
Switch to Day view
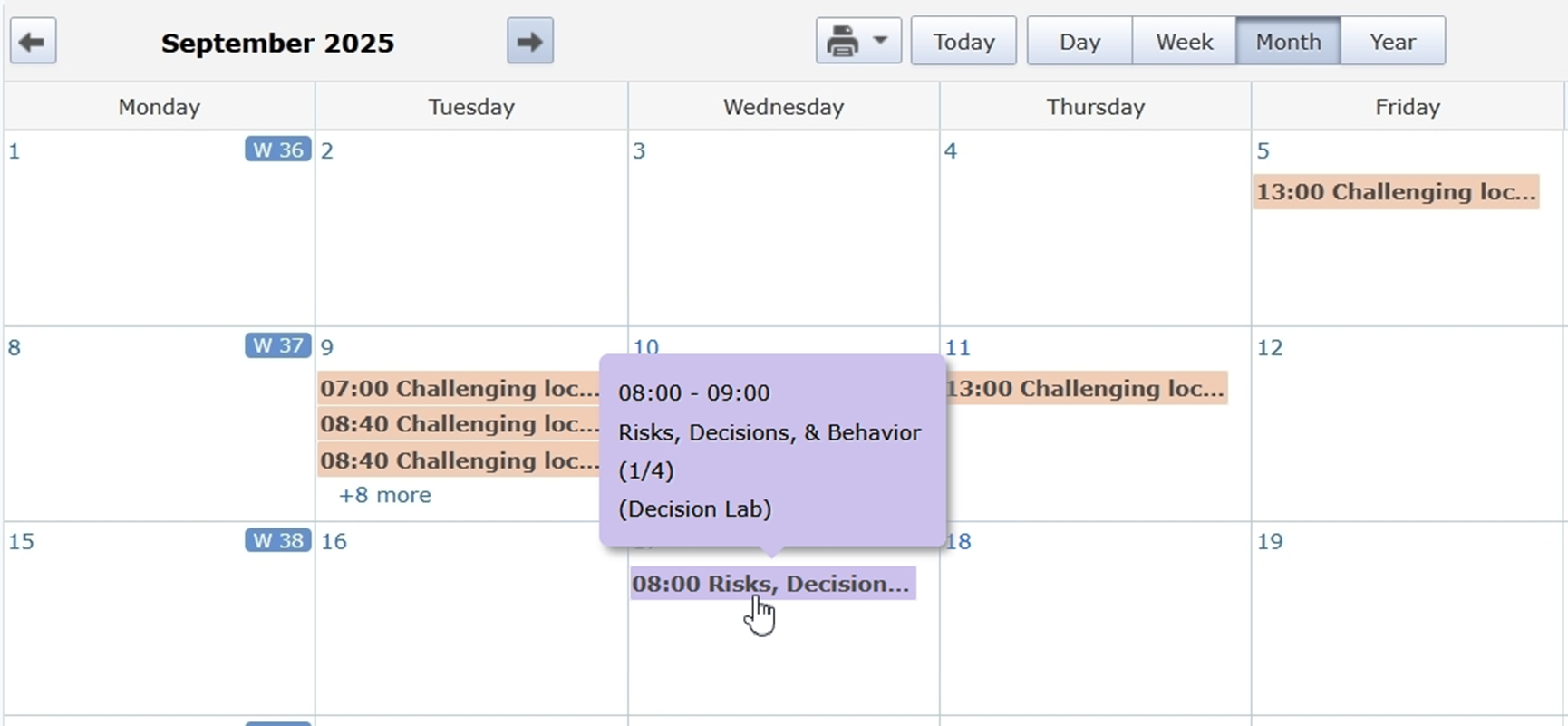(1079, 42)
